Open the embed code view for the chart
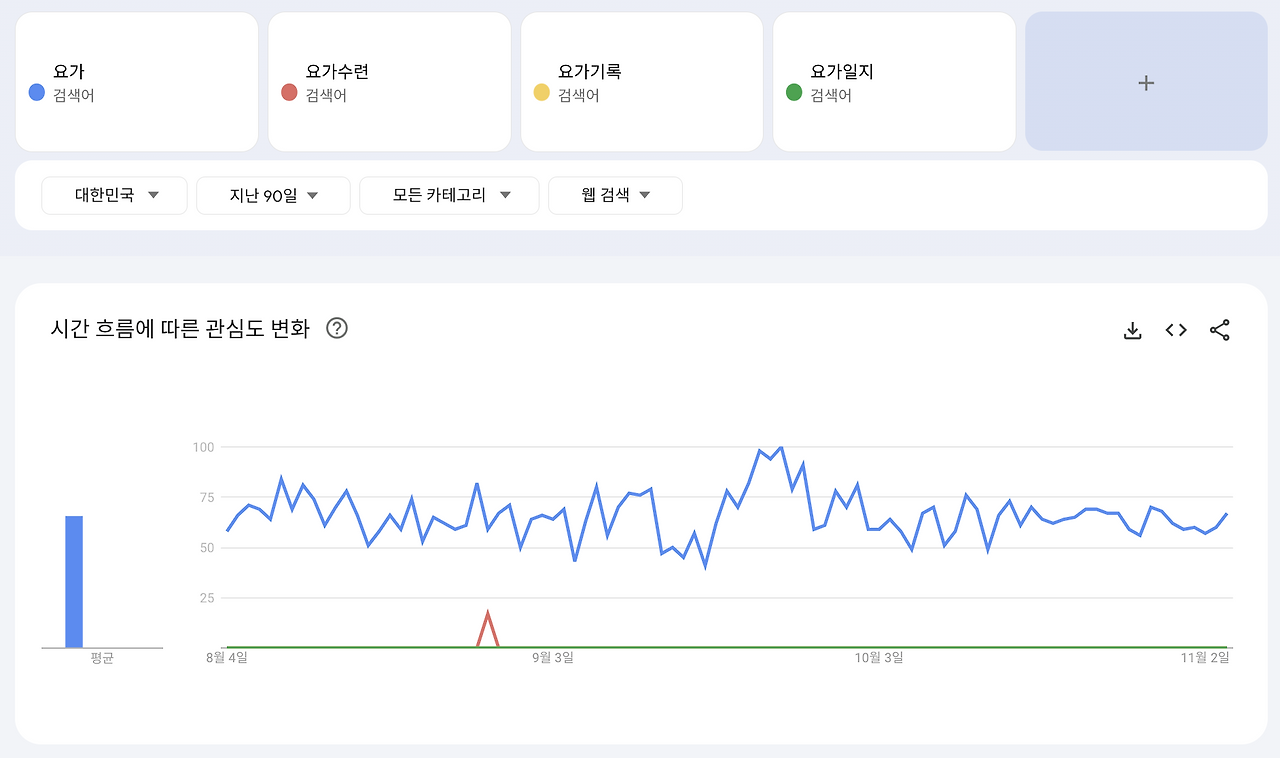This screenshot has width=1280, height=758. pos(1175,329)
